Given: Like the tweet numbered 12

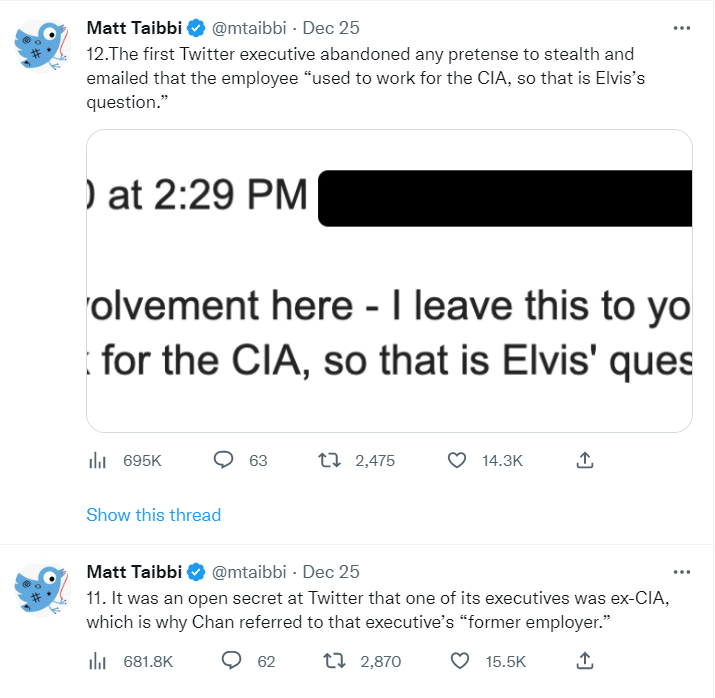Looking at the screenshot, I should click(456, 460).
